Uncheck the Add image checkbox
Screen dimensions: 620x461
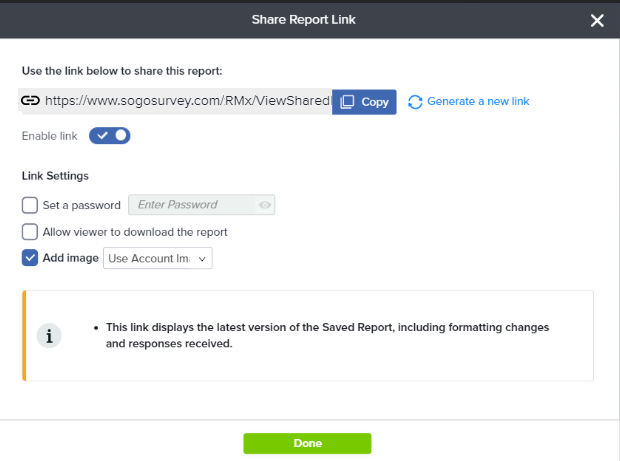point(30,258)
